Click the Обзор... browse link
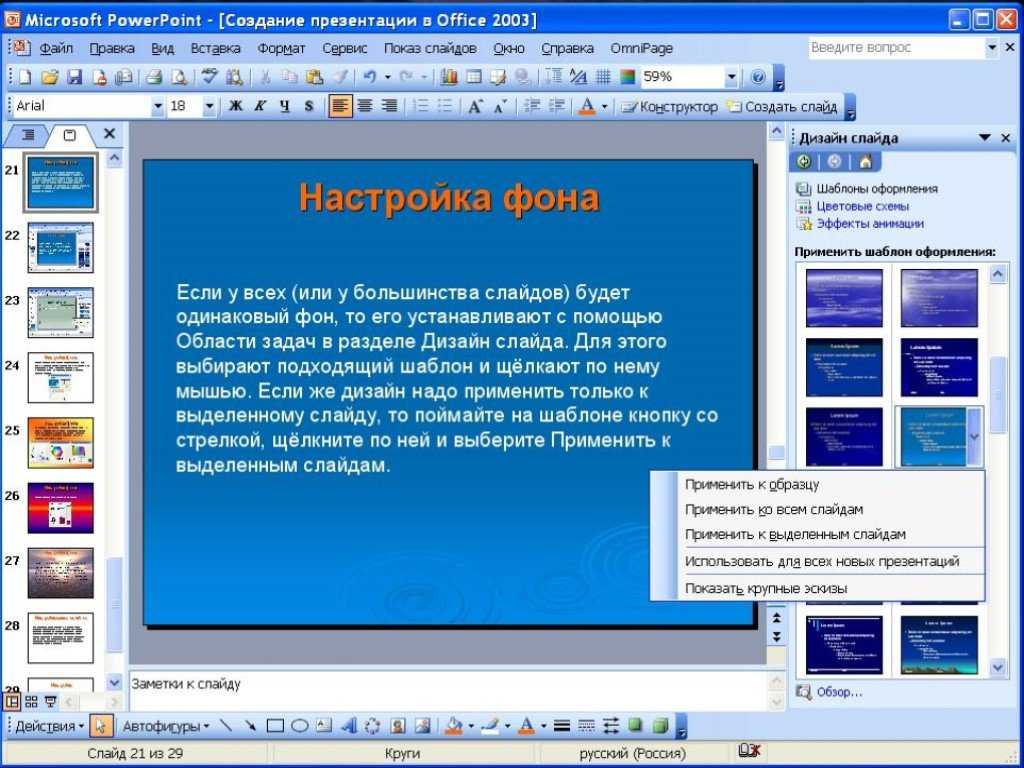The height and width of the screenshot is (768, 1024). (839, 692)
